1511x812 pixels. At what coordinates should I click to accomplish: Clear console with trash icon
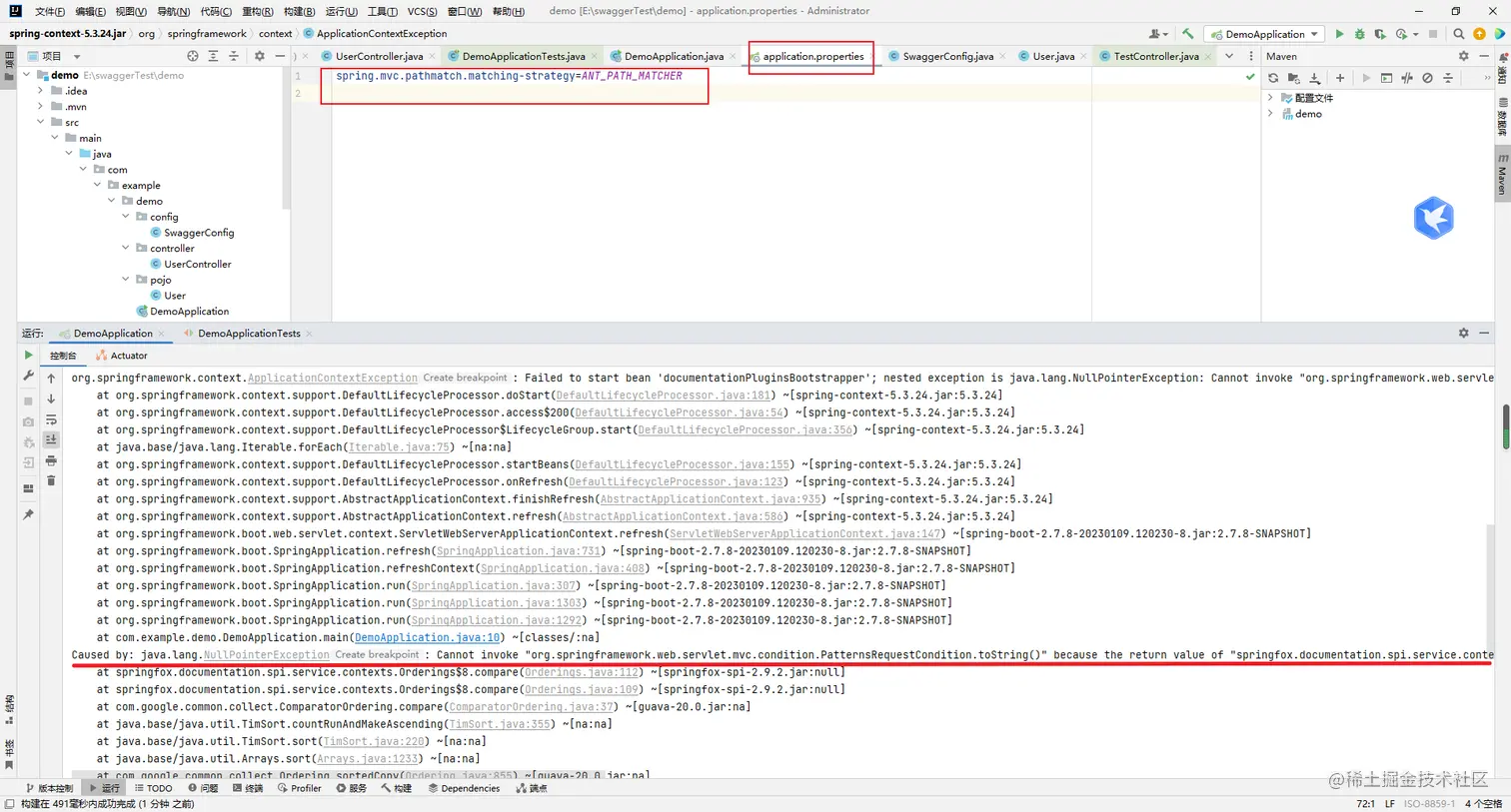click(51, 481)
